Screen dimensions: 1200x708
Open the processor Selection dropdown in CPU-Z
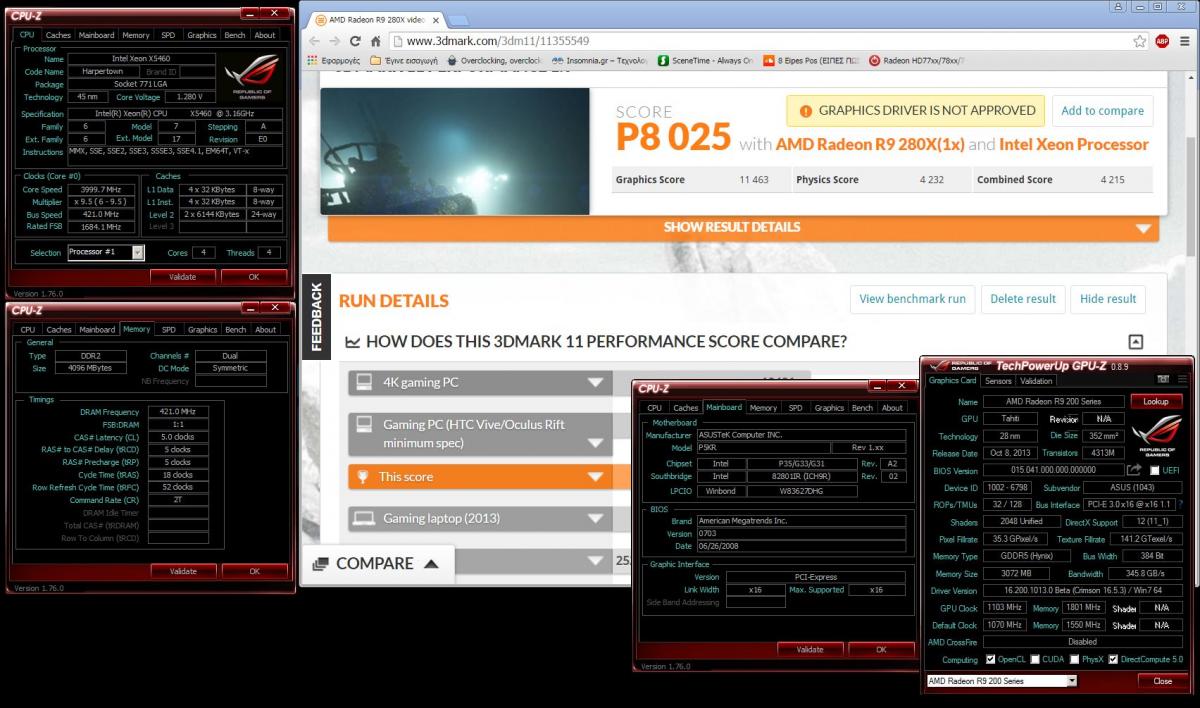click(x=106, y=252)
